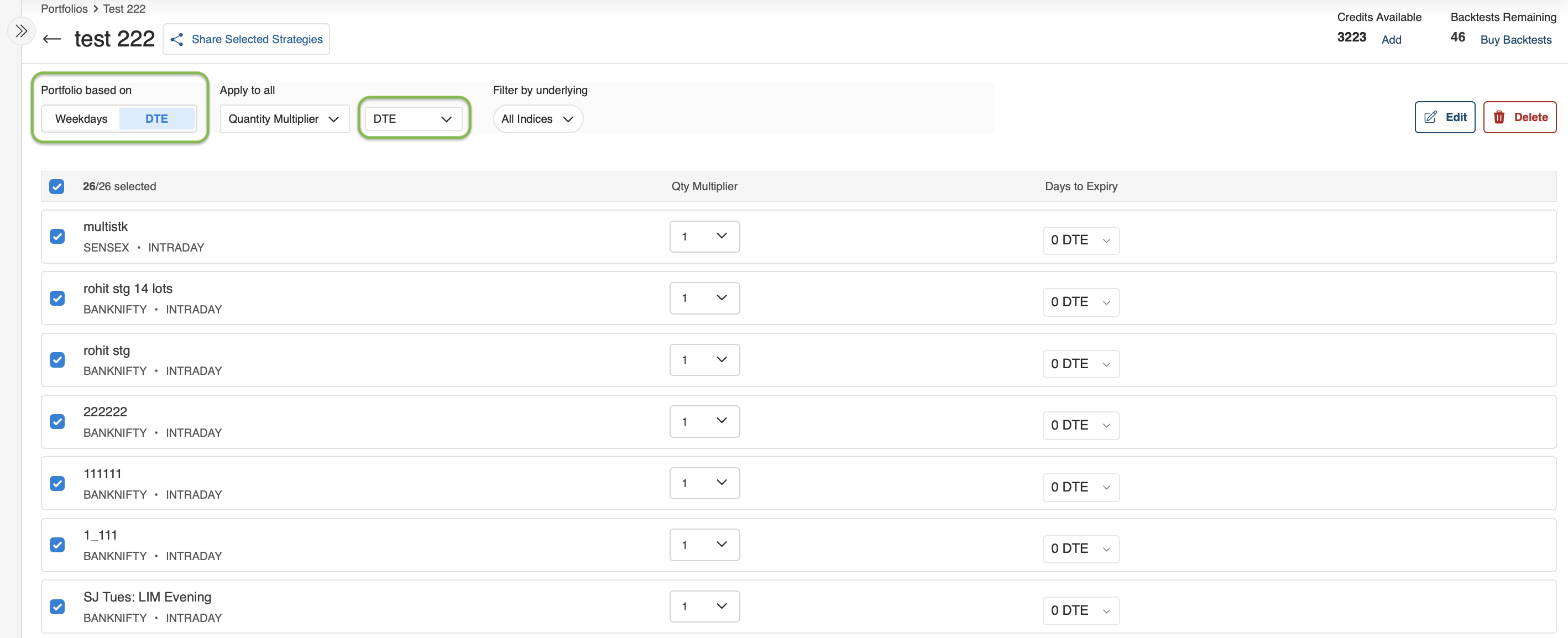Click Add next to Credits Available
Viewport: 1568px width, 638px height.
[x=1391, y=40]
